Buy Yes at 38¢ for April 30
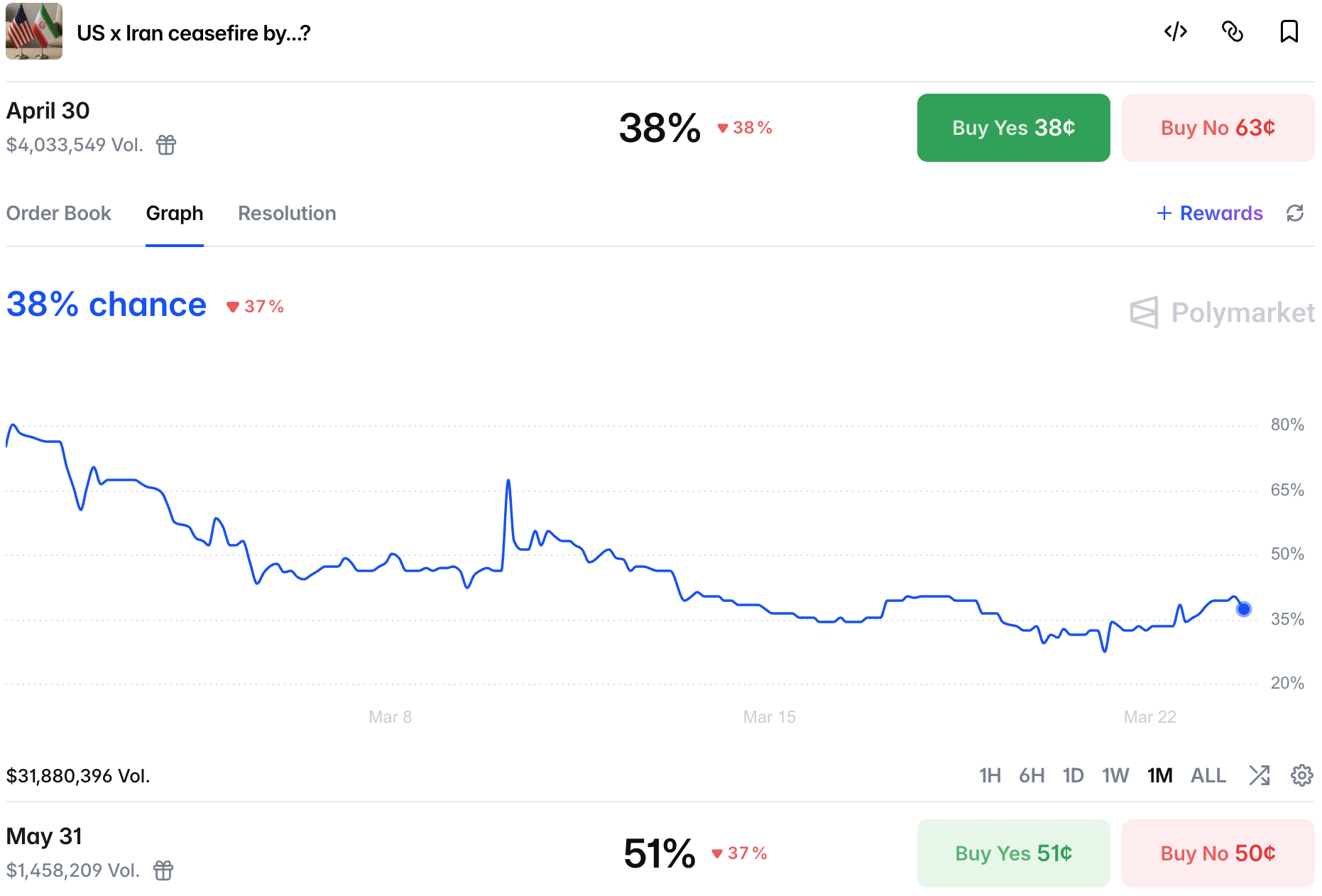This screenshot has width=1322, height=896. click(x=1013, y=128)
